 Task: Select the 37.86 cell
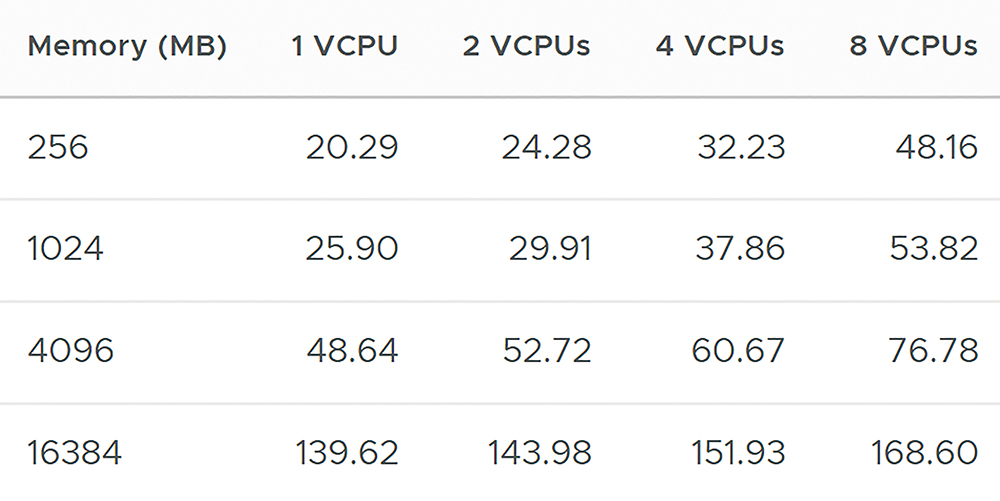coord(740,248)
